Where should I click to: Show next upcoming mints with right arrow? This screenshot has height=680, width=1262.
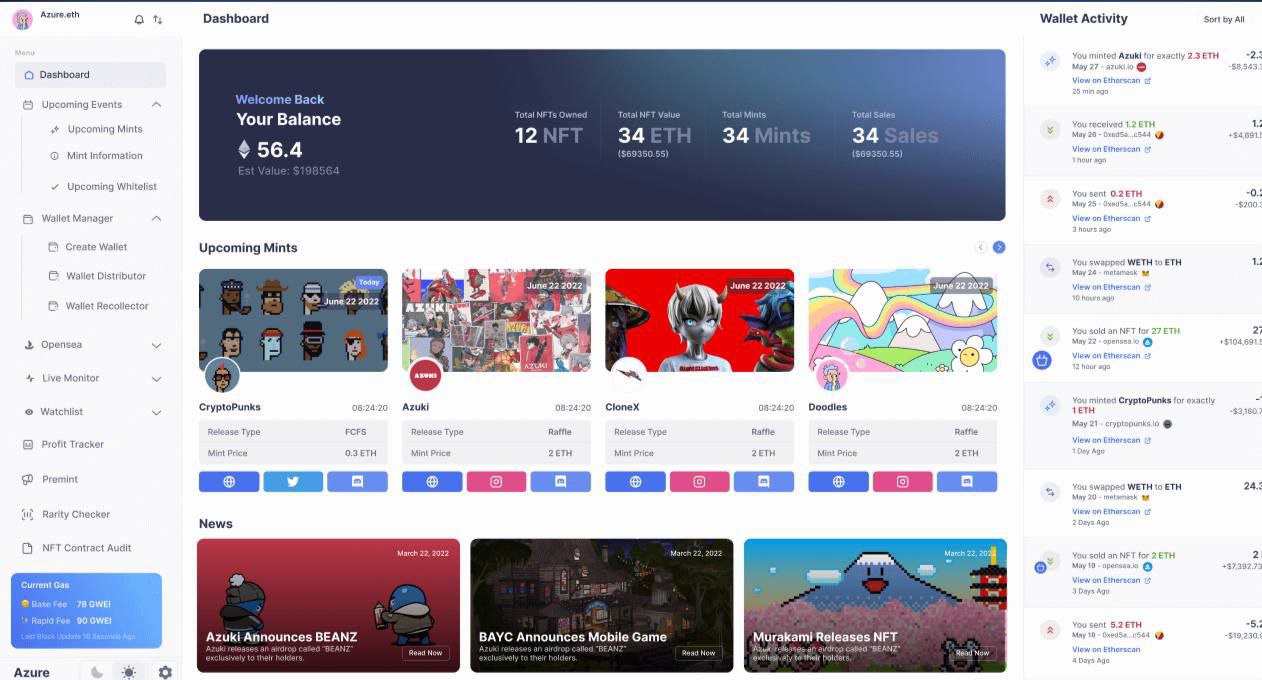point(999,247)
